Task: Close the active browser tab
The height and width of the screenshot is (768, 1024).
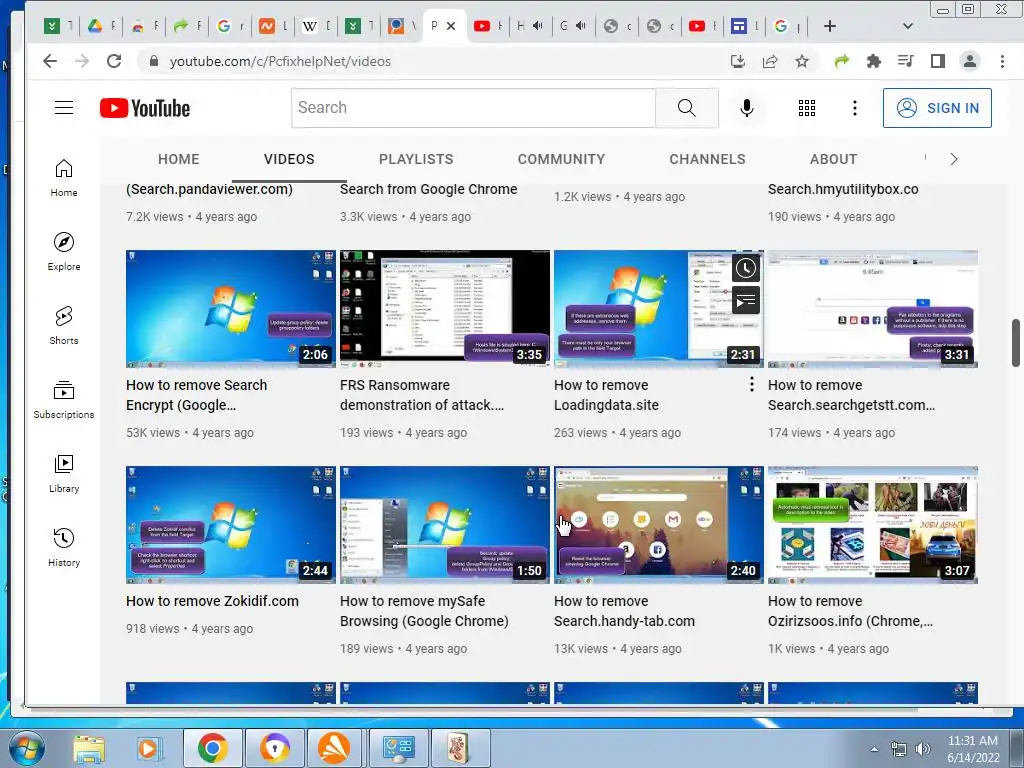Action: click(451, 26)
